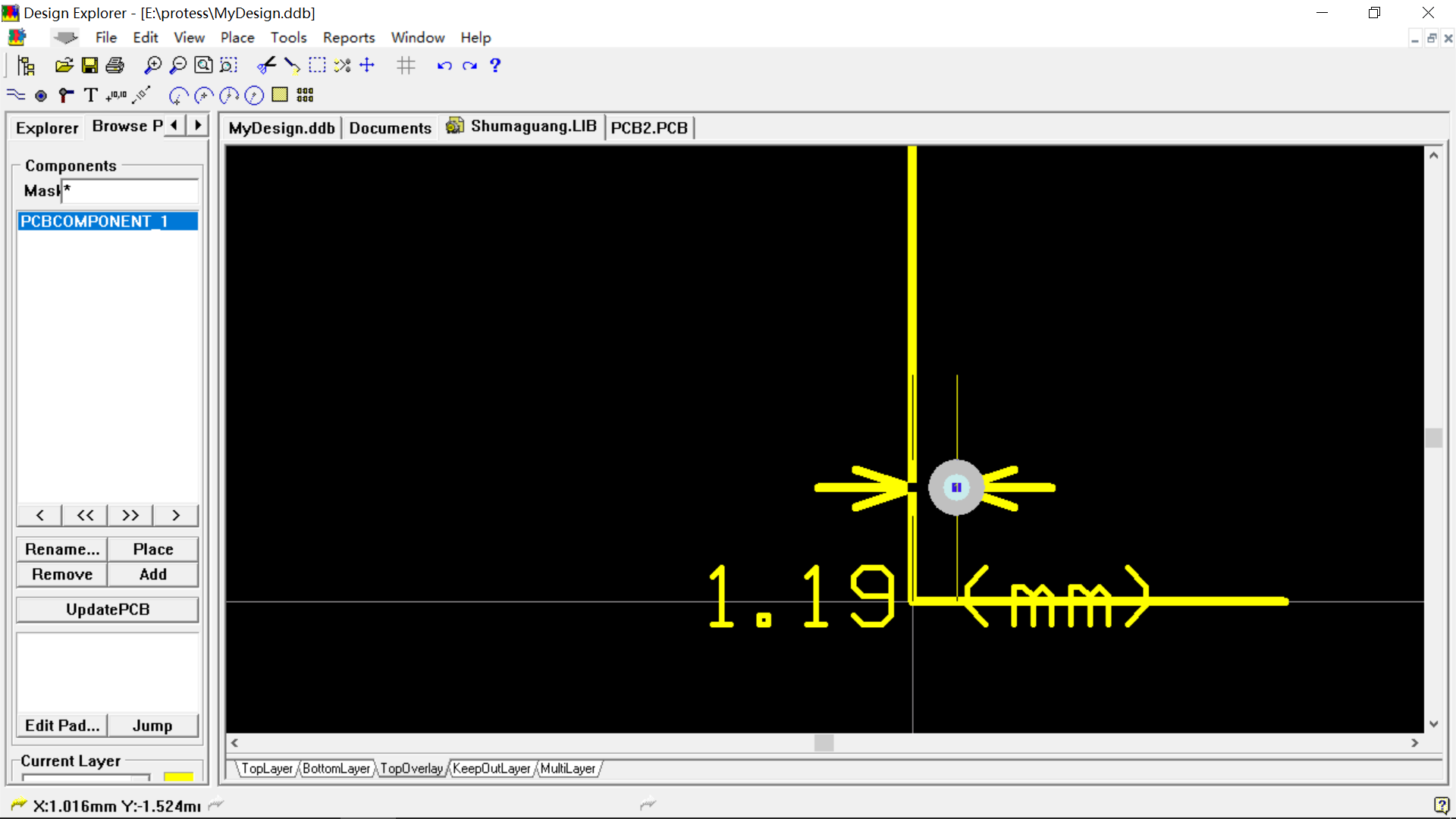Click the component placement icon
Screen dimensions: 1456x819
306,94
